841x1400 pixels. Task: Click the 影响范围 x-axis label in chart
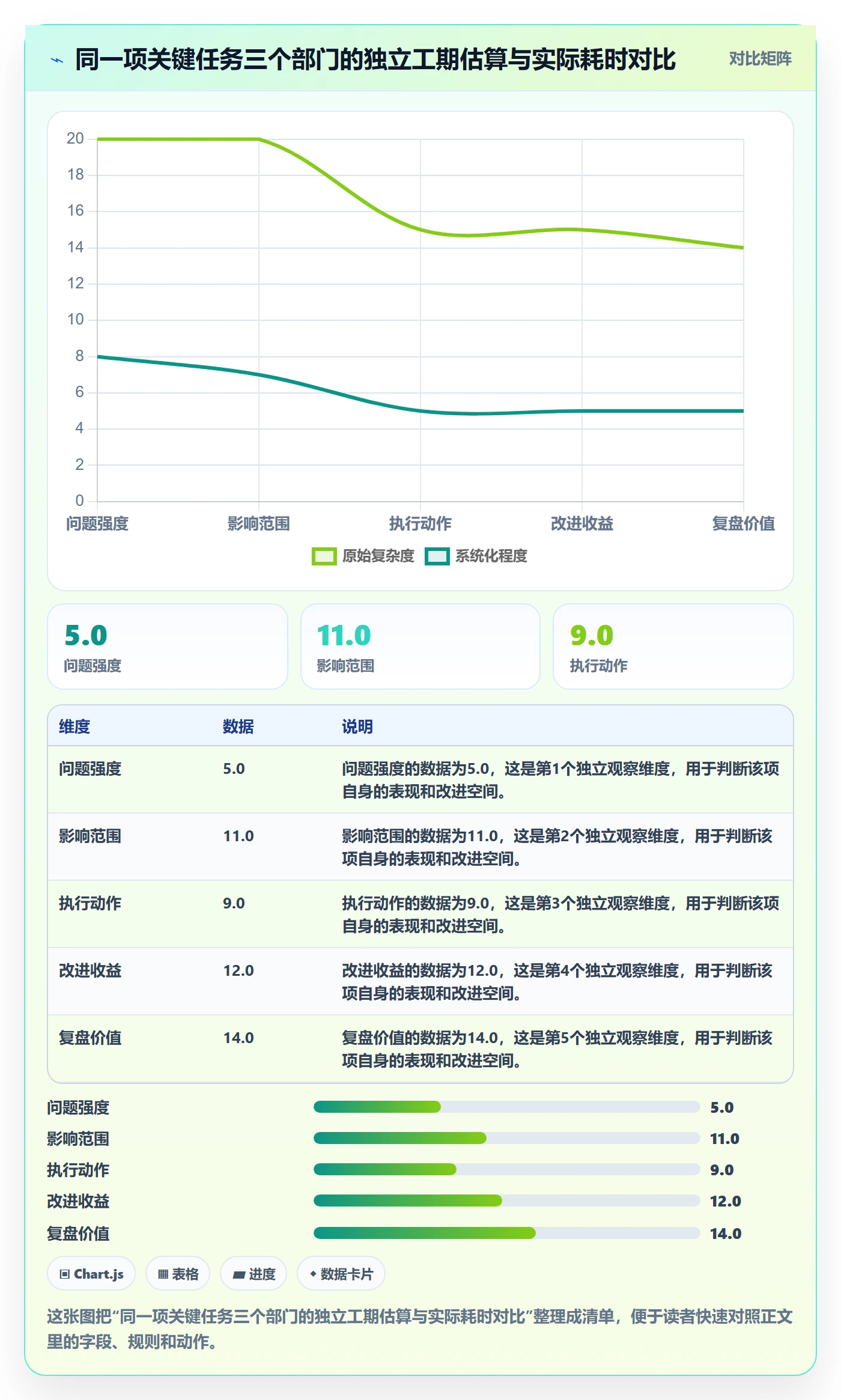click(259, 524)
